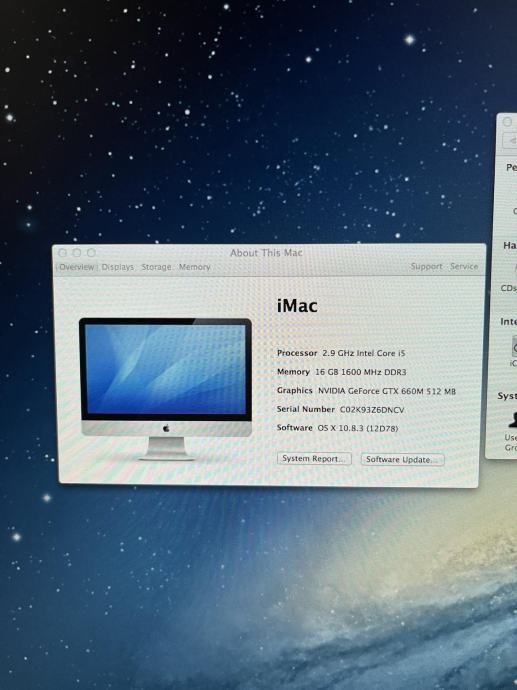Open the Memory tab
Screen dimensions: 517x690
(x=194, y=267)
